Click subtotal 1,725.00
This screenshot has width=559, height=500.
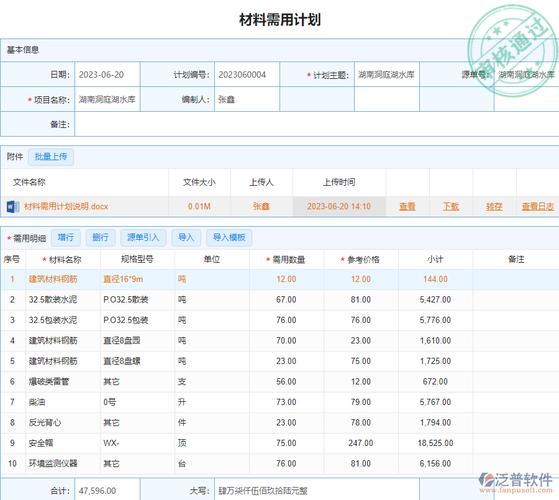(x=435, y=361)
